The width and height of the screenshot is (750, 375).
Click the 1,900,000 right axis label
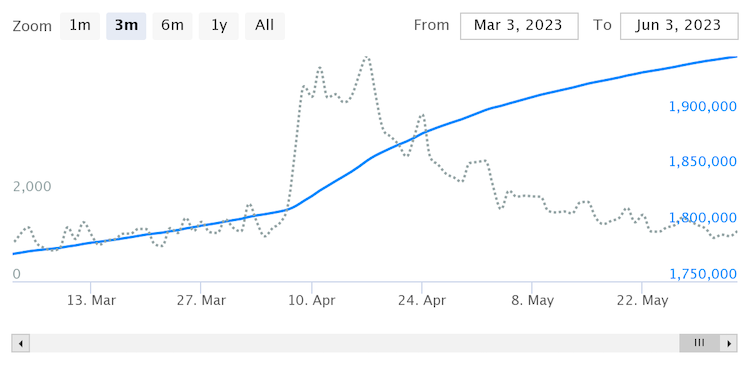pyautogui.click(x=703, y=106)
